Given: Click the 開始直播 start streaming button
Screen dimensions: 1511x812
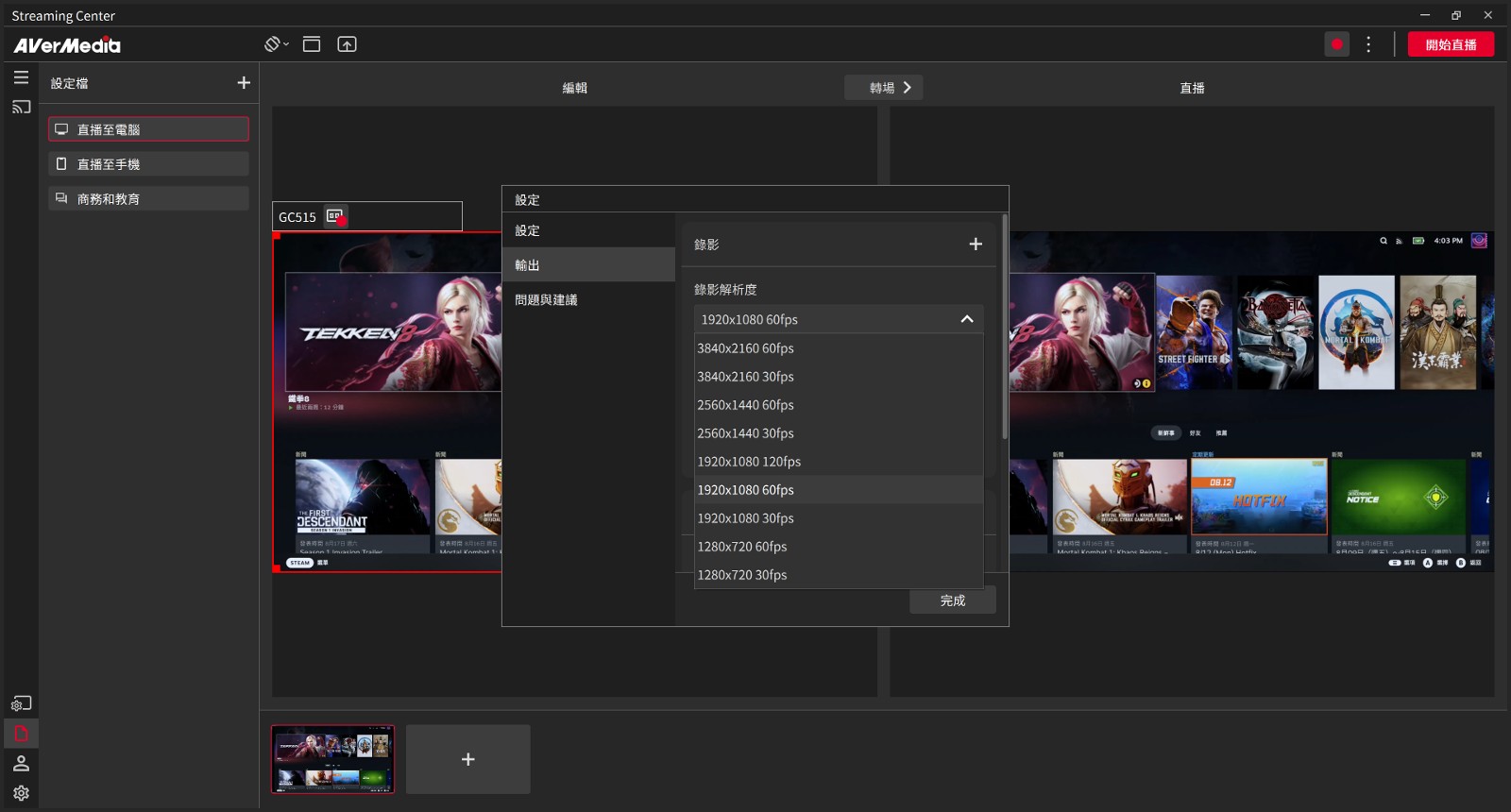Looking at the screenshot, I should [1451, 44].
